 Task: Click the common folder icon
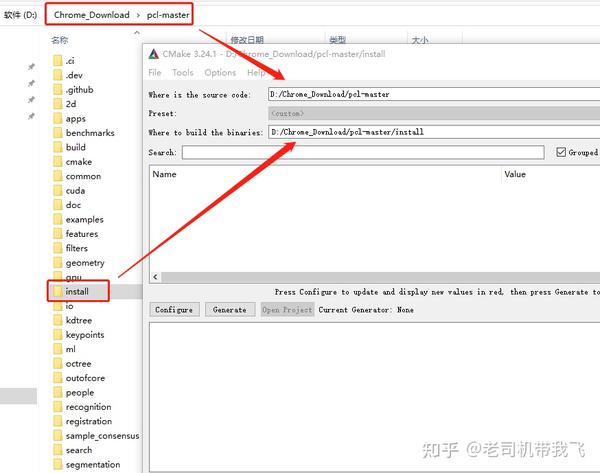[58, 176]
